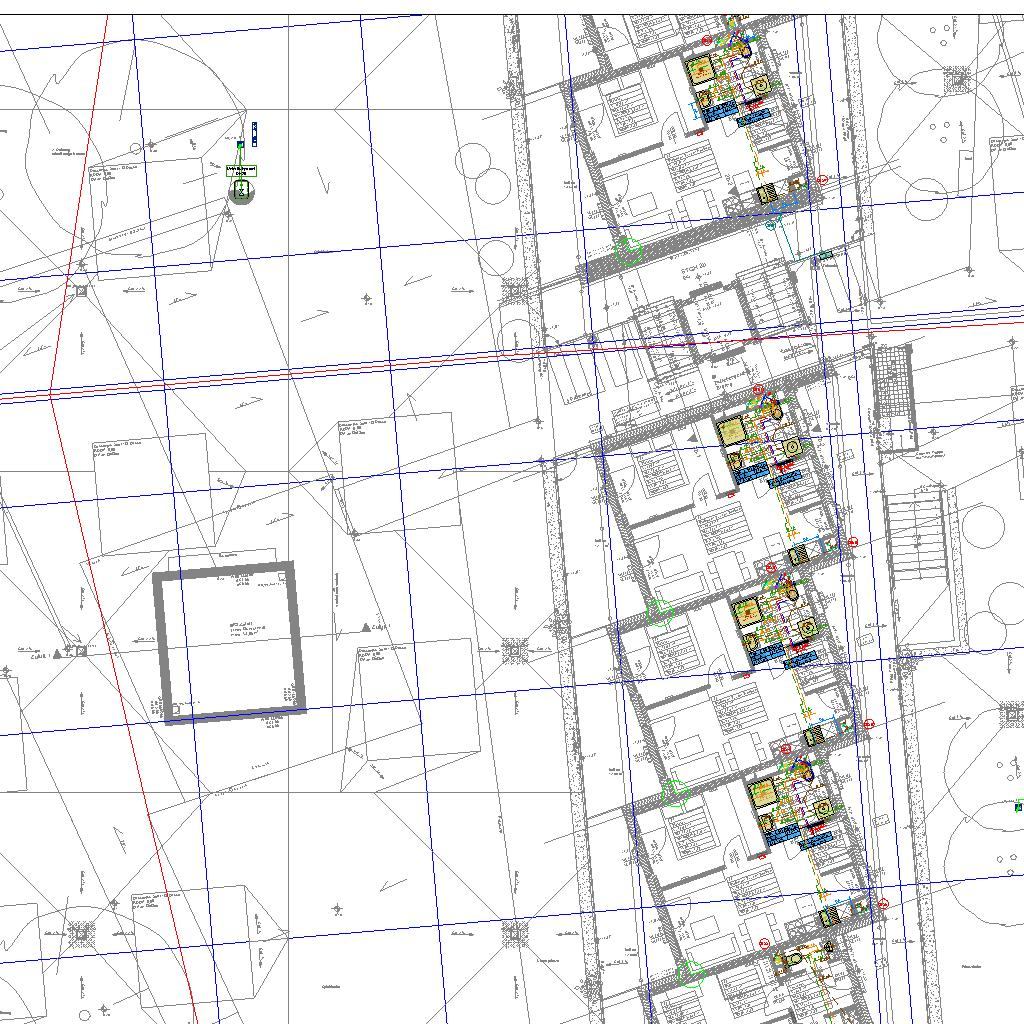Click the small teal rectangle outside the building wall
The height and width of the screenshot is (1024, 1024).
click(x=826, y=257)
